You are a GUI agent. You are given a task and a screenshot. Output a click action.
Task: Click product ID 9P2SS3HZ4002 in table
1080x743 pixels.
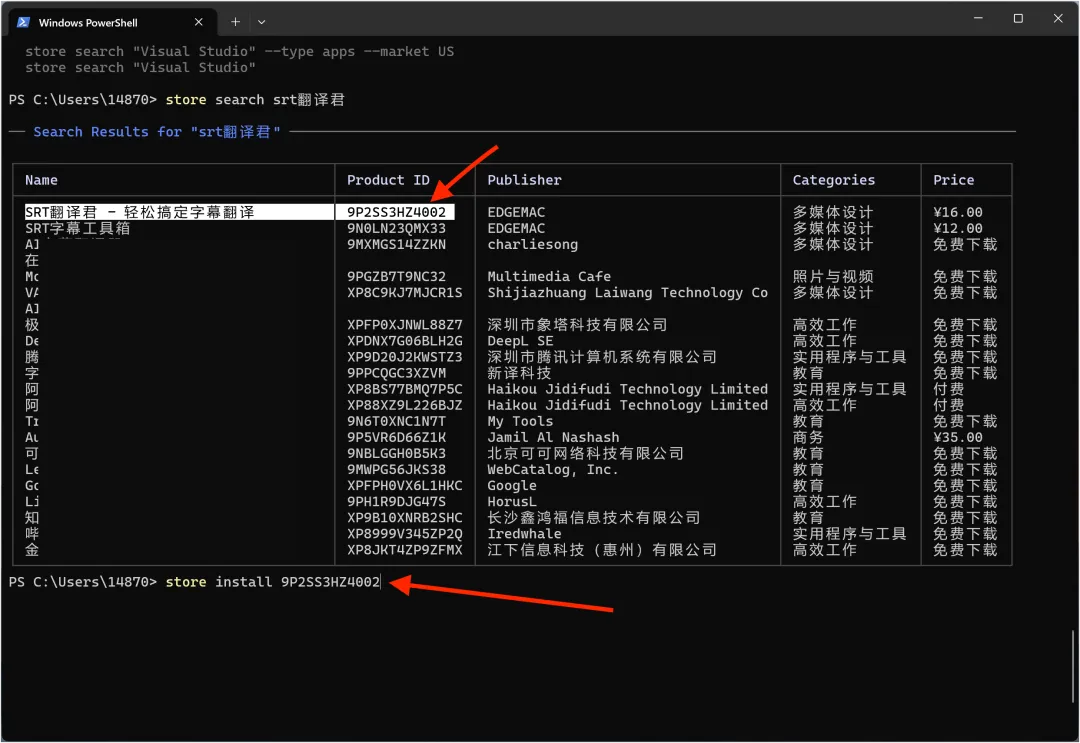[x=396, y=212]
